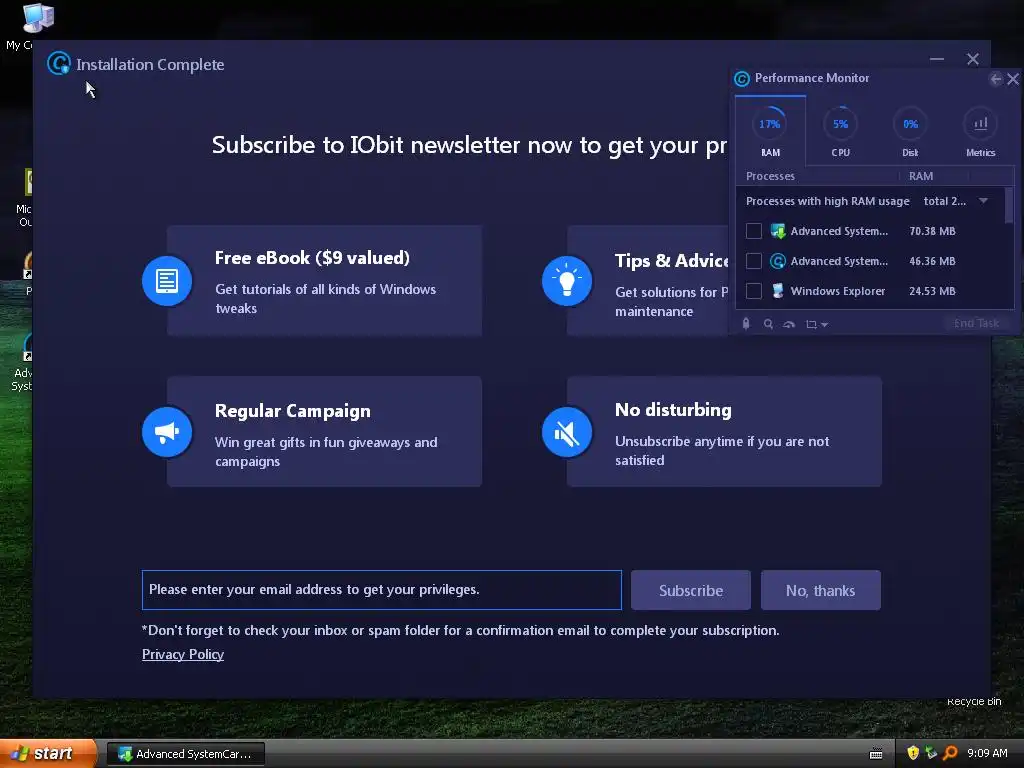This screenshot has width=1024, height=768.
Task: Click the No disturbing muted speaker icon
Action: coord(566,432)
